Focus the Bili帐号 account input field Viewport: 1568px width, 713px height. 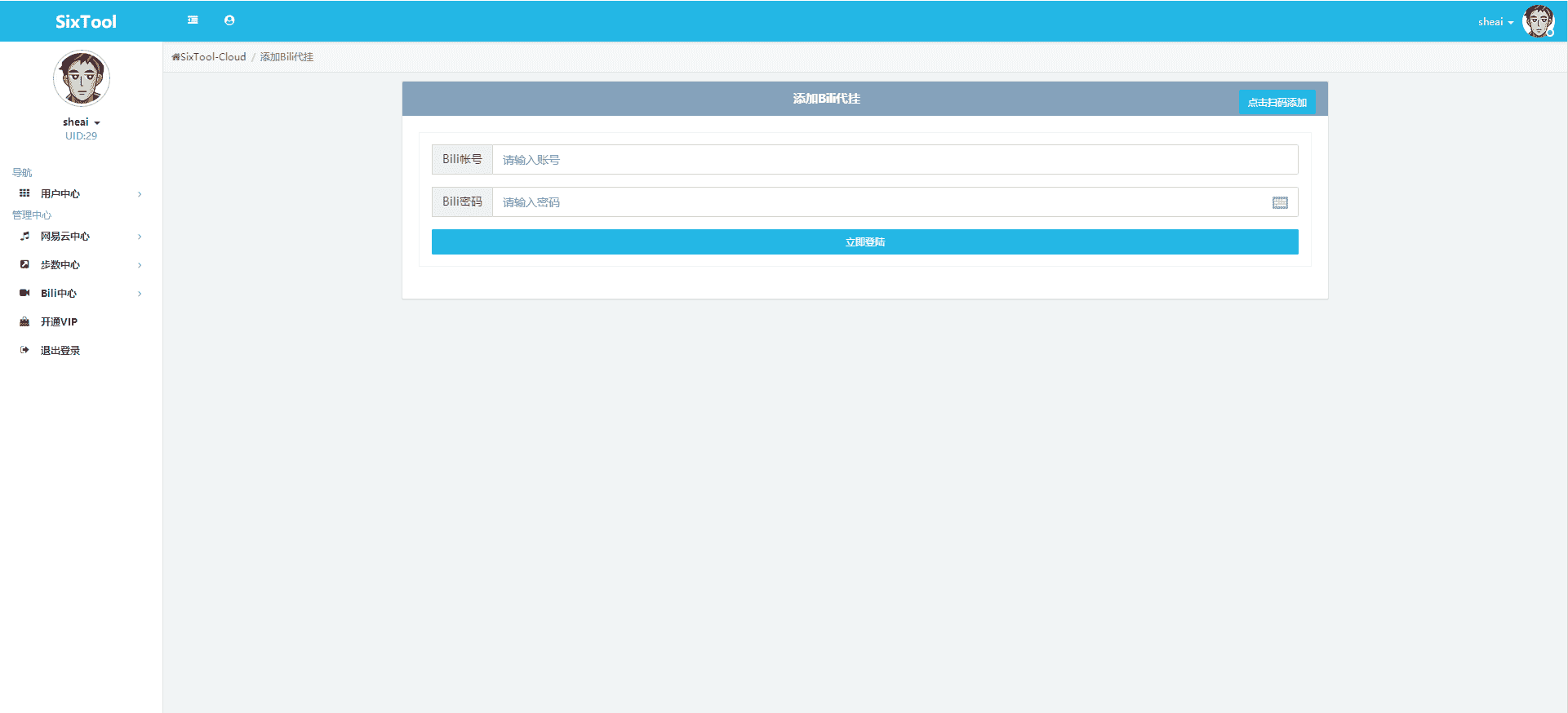tap(894, 160)
